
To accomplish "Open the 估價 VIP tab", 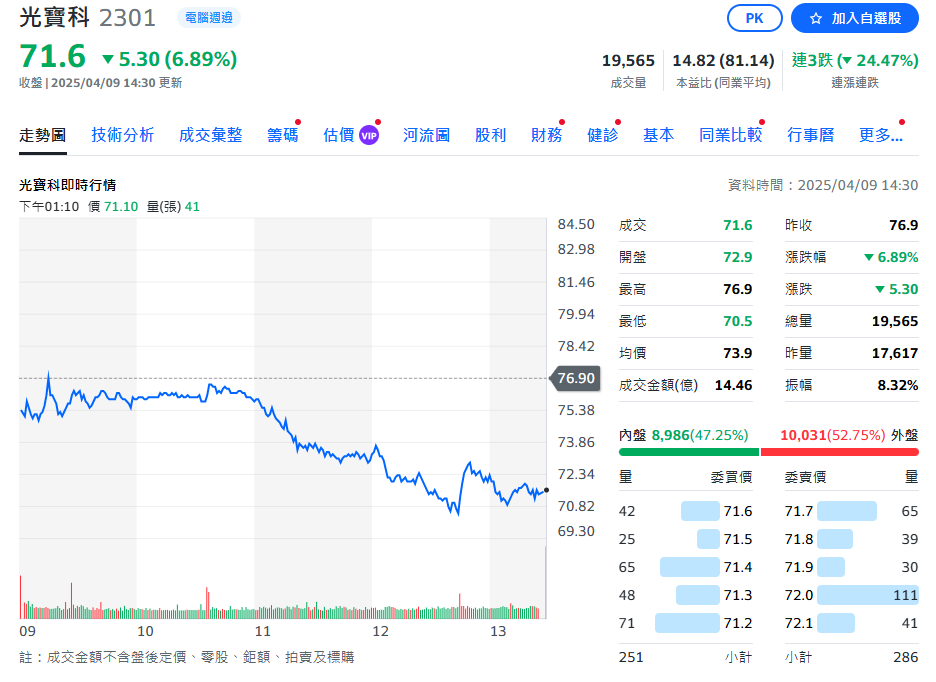I will tap(350, 136).
